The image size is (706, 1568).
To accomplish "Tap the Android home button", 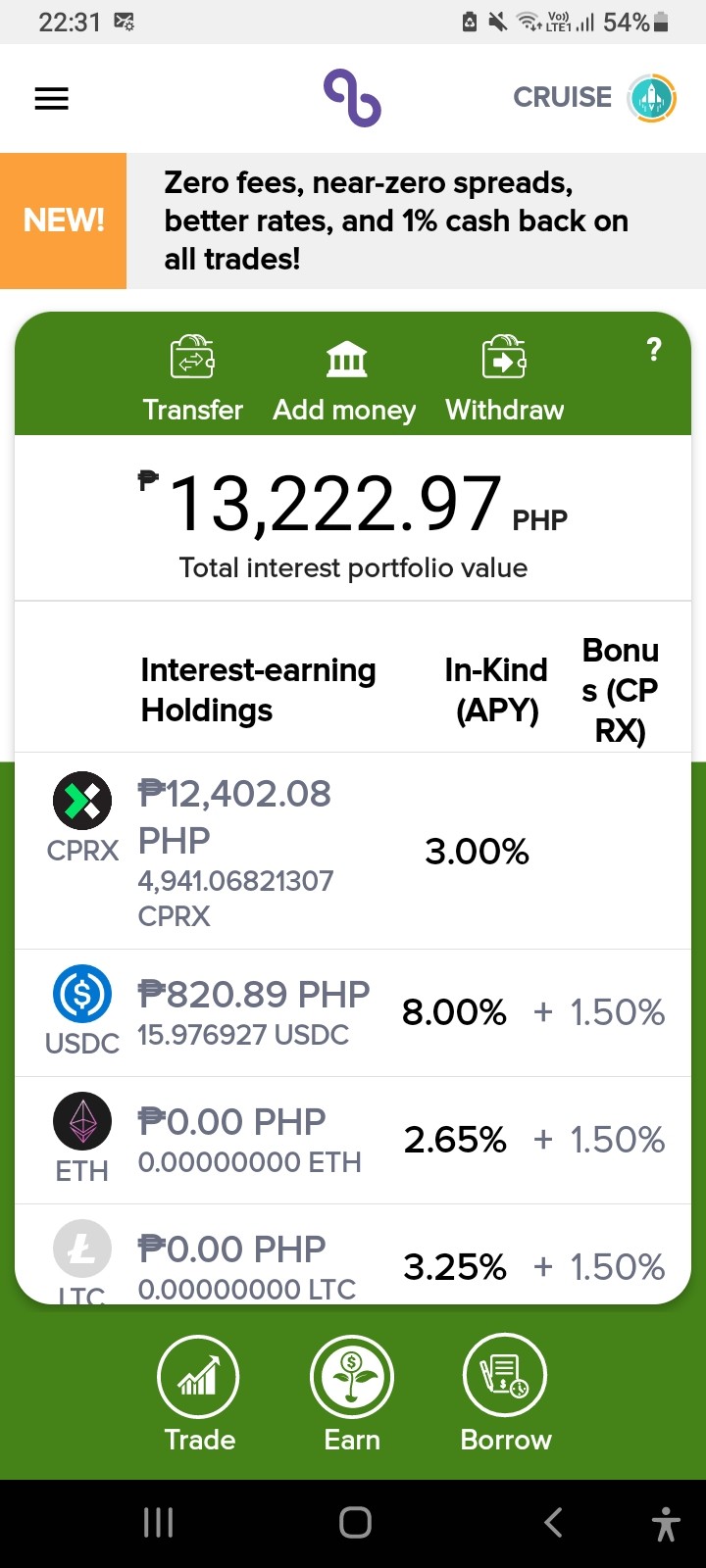I will coord(355,1522).
